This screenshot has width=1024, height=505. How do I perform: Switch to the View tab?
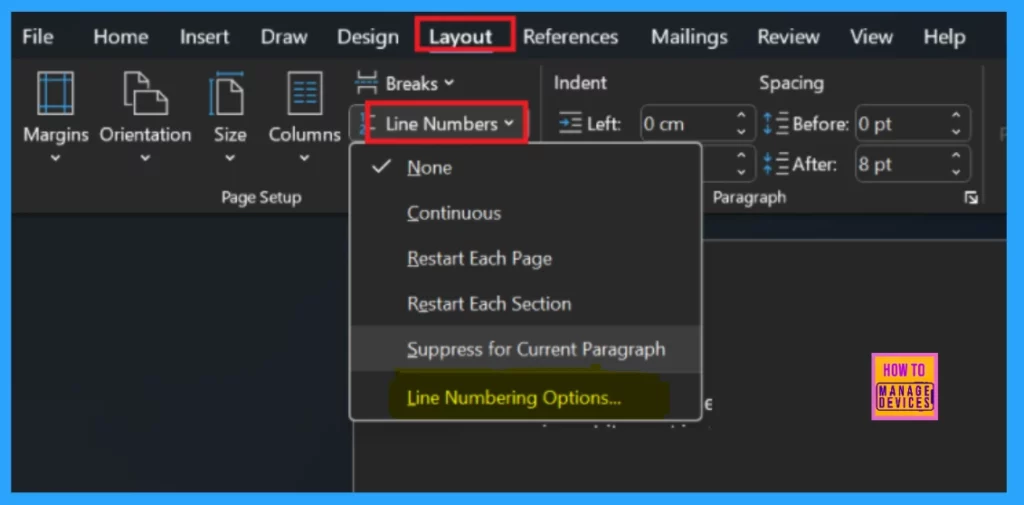pyautogui.click(x=871, y=37)
